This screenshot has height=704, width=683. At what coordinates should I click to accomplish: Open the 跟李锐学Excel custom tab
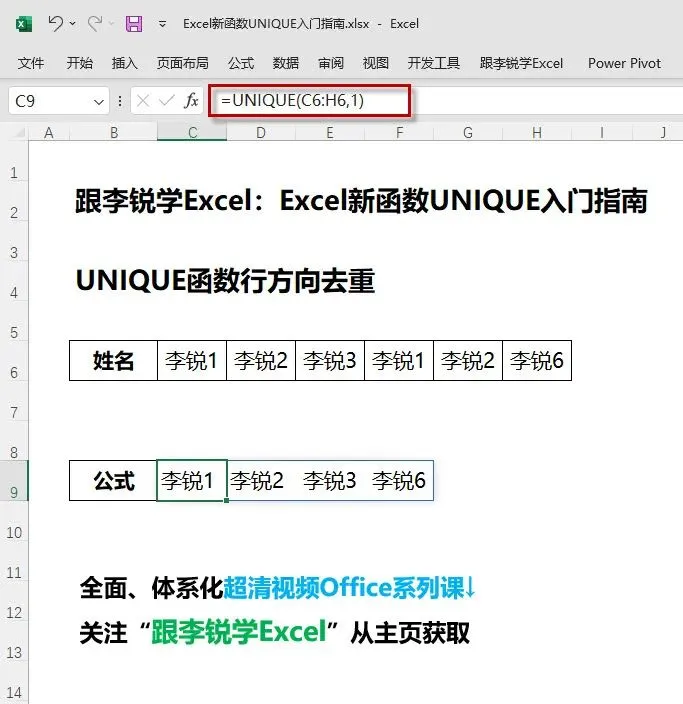[521, 63]
